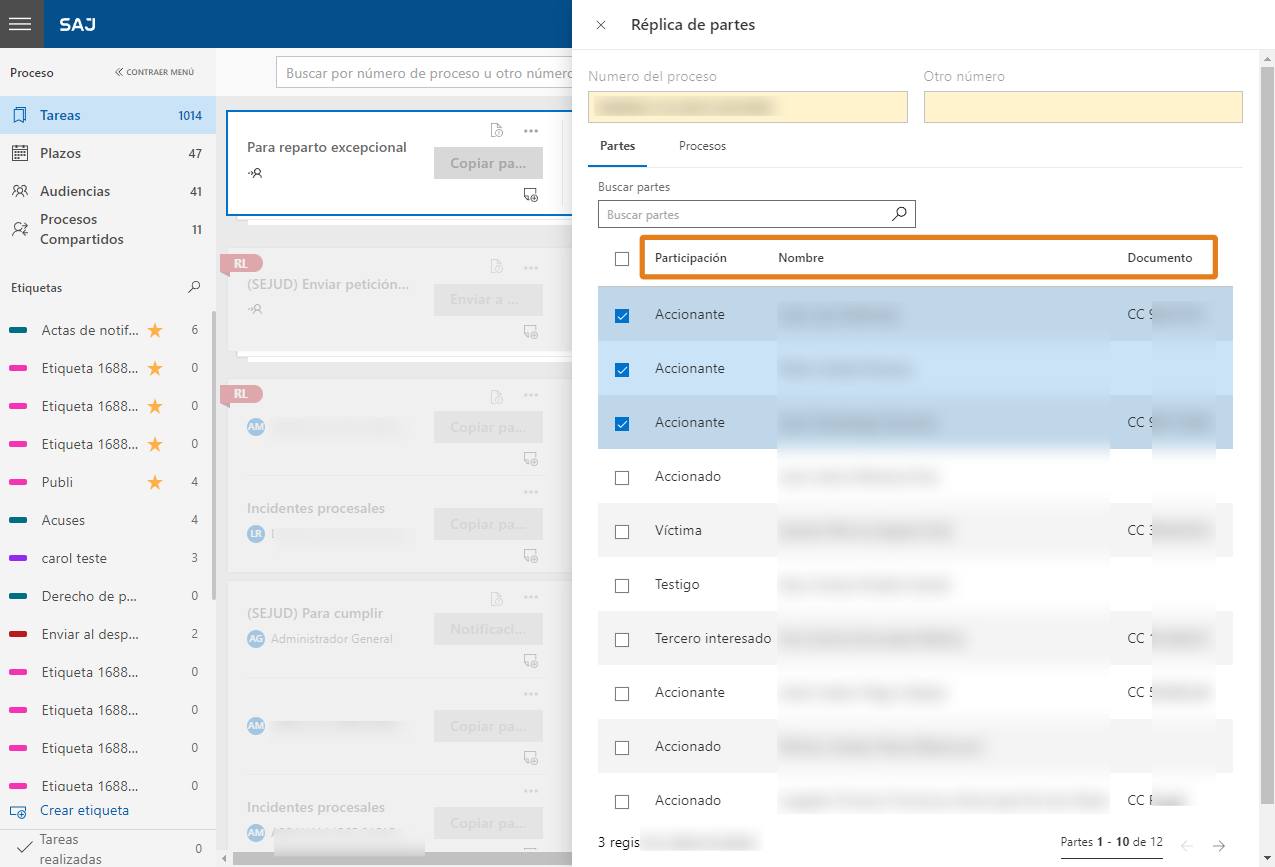Click the Procesos Compartidos share icon

(x=20, y=229)
